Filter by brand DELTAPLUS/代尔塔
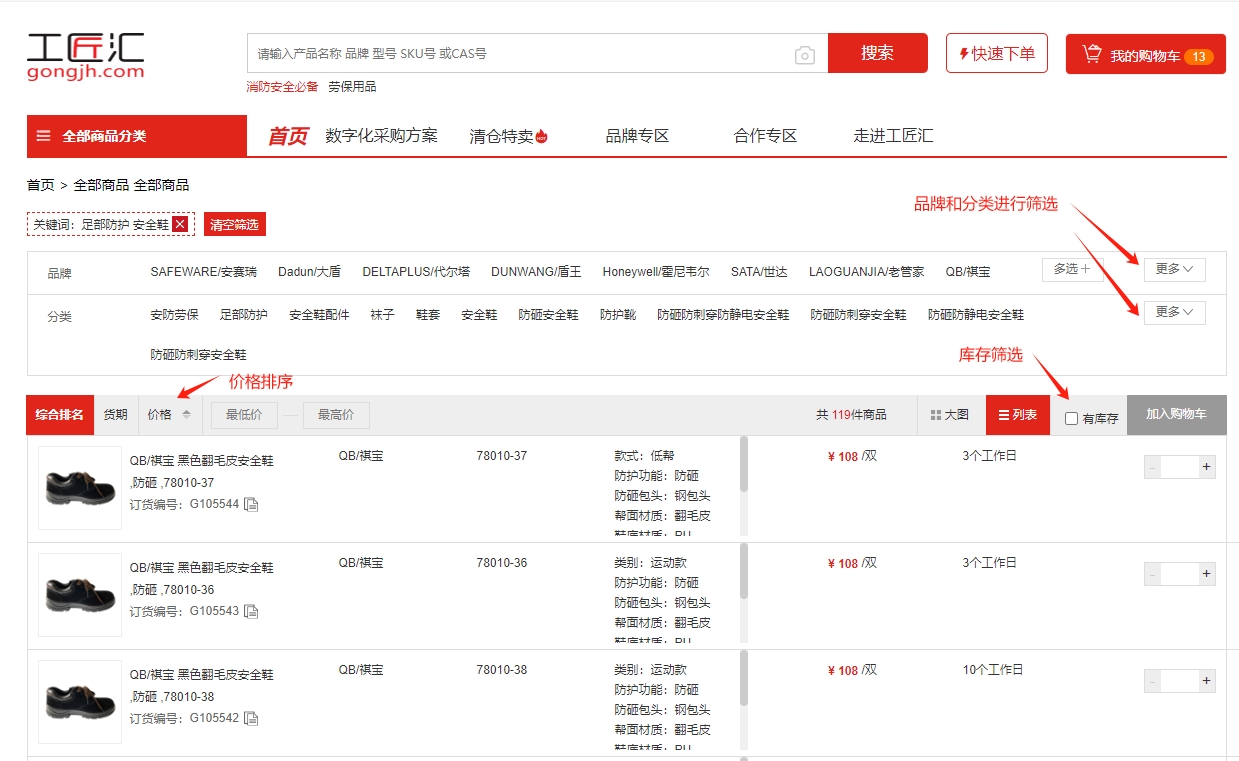Image resolution: width=1239 pixels, height=761 pixels. click(416, 271)
